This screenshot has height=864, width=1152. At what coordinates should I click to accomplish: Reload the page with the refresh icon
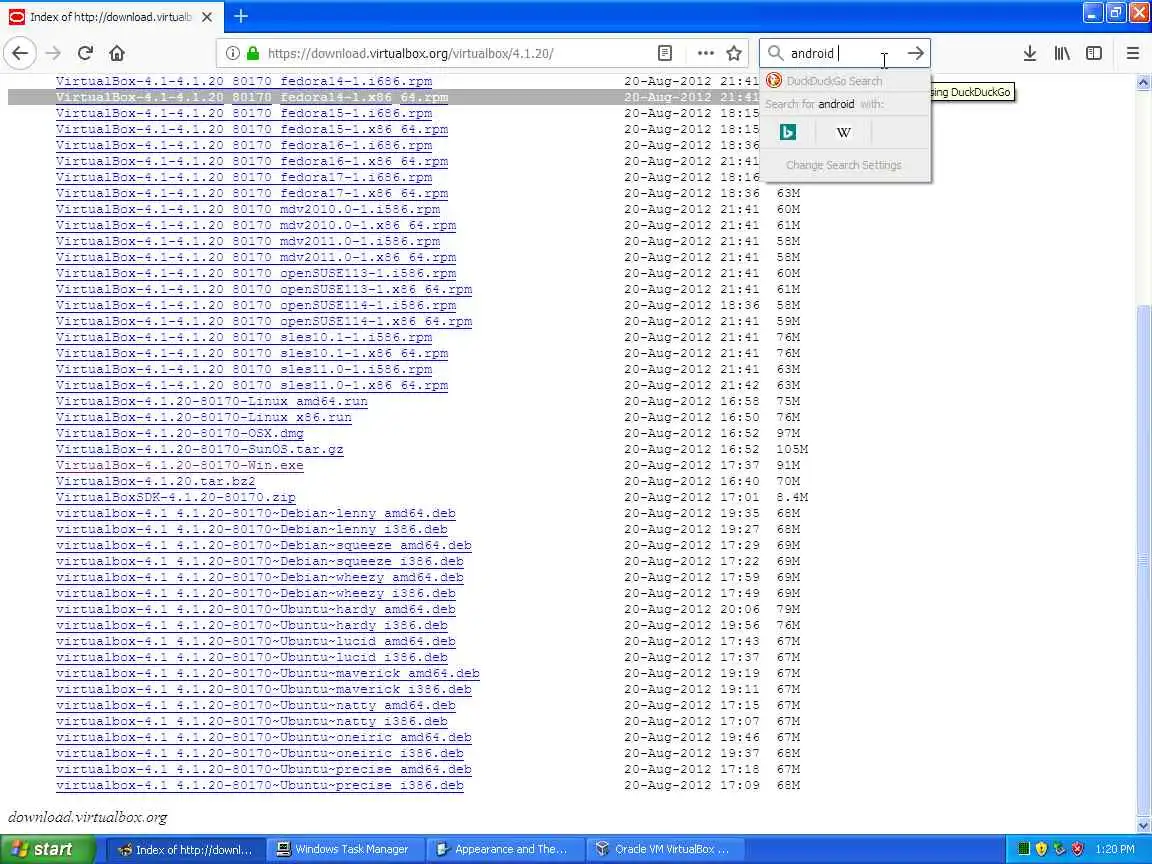pyautogui.click(x=85, y=53)
